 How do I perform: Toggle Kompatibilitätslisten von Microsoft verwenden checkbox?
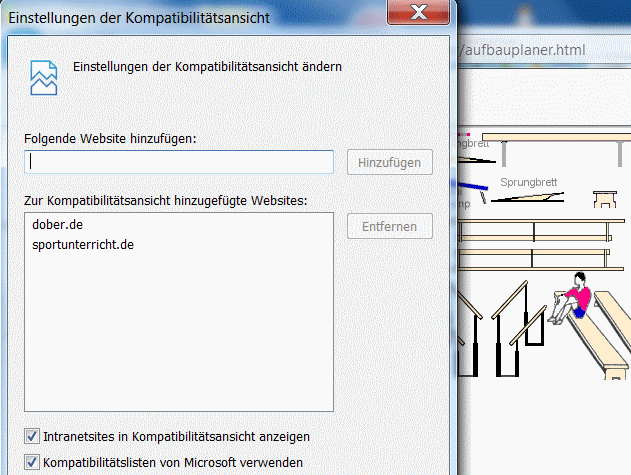pyautogui.click(x=32, y=463)
